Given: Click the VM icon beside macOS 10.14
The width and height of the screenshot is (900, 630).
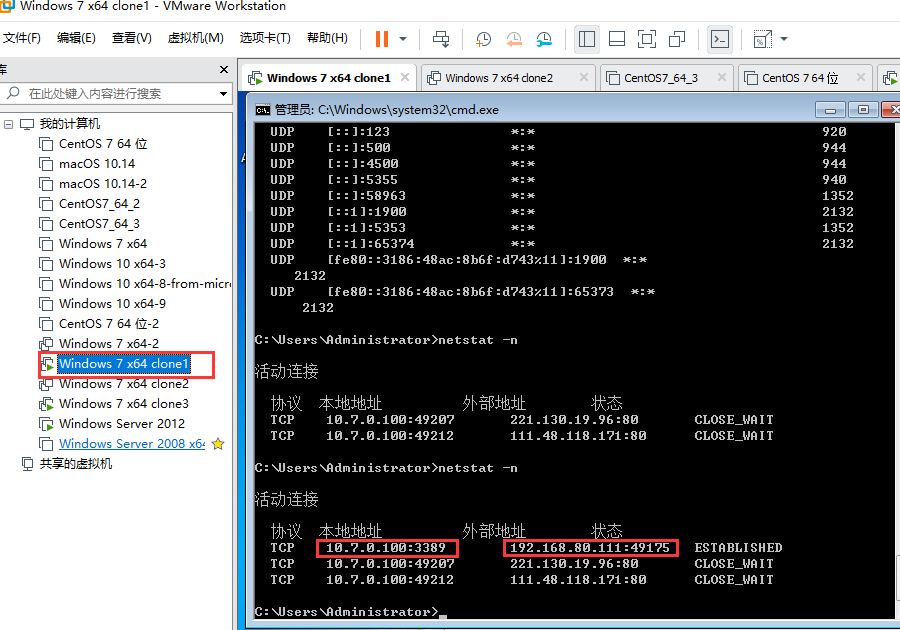Looking at the screenshot, I should (46, 164).
